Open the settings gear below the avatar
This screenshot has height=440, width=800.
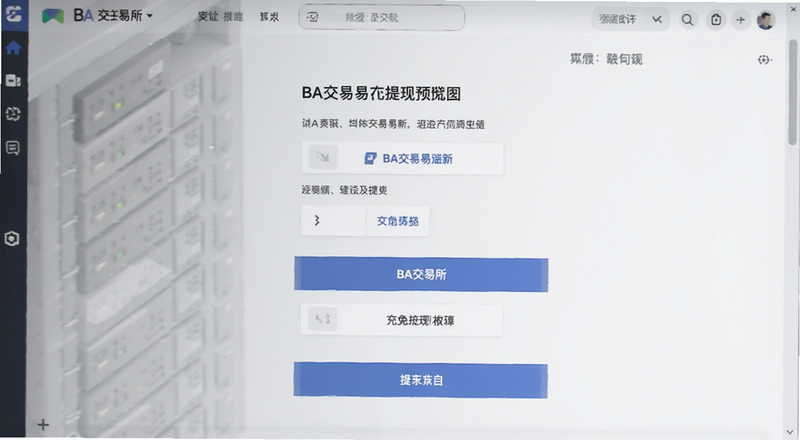click(x=764, y=60)
